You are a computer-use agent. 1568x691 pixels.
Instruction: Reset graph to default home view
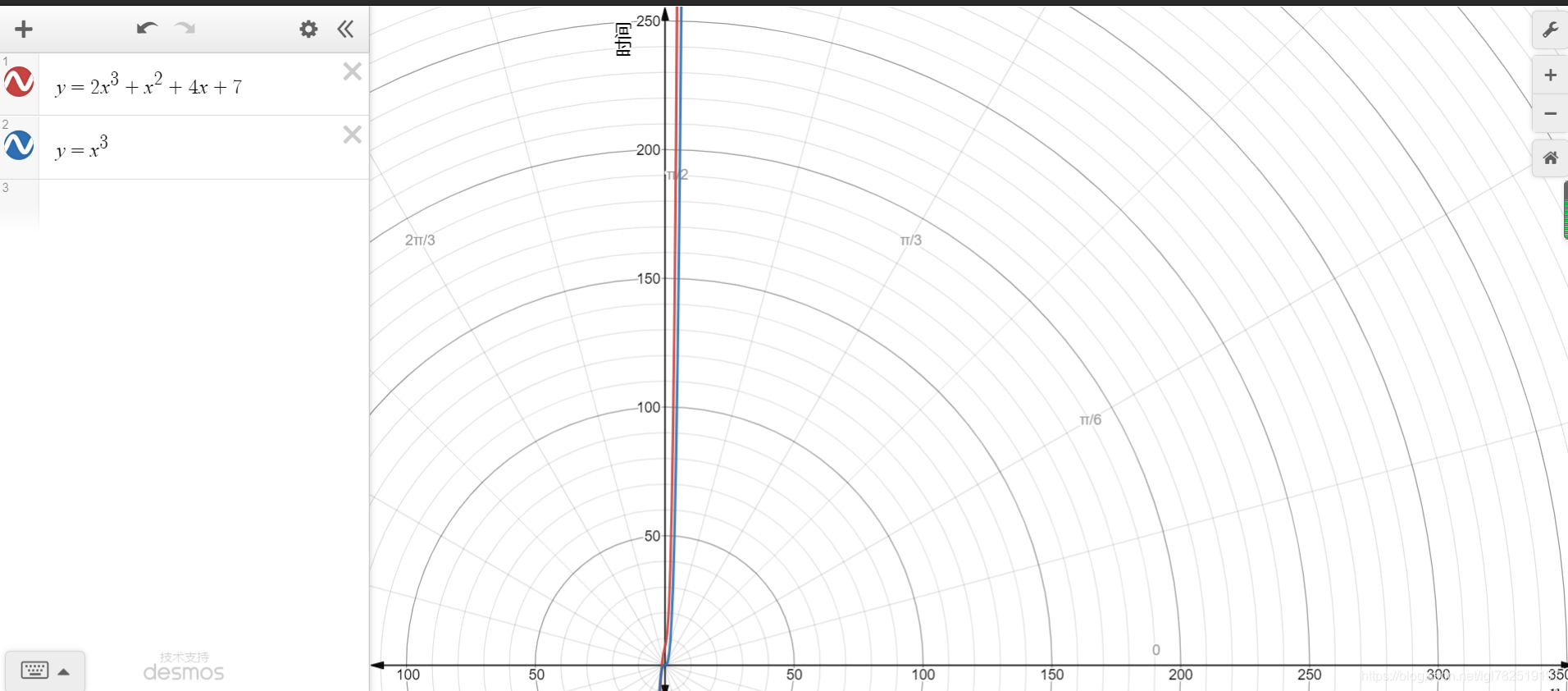(1550, 158)
